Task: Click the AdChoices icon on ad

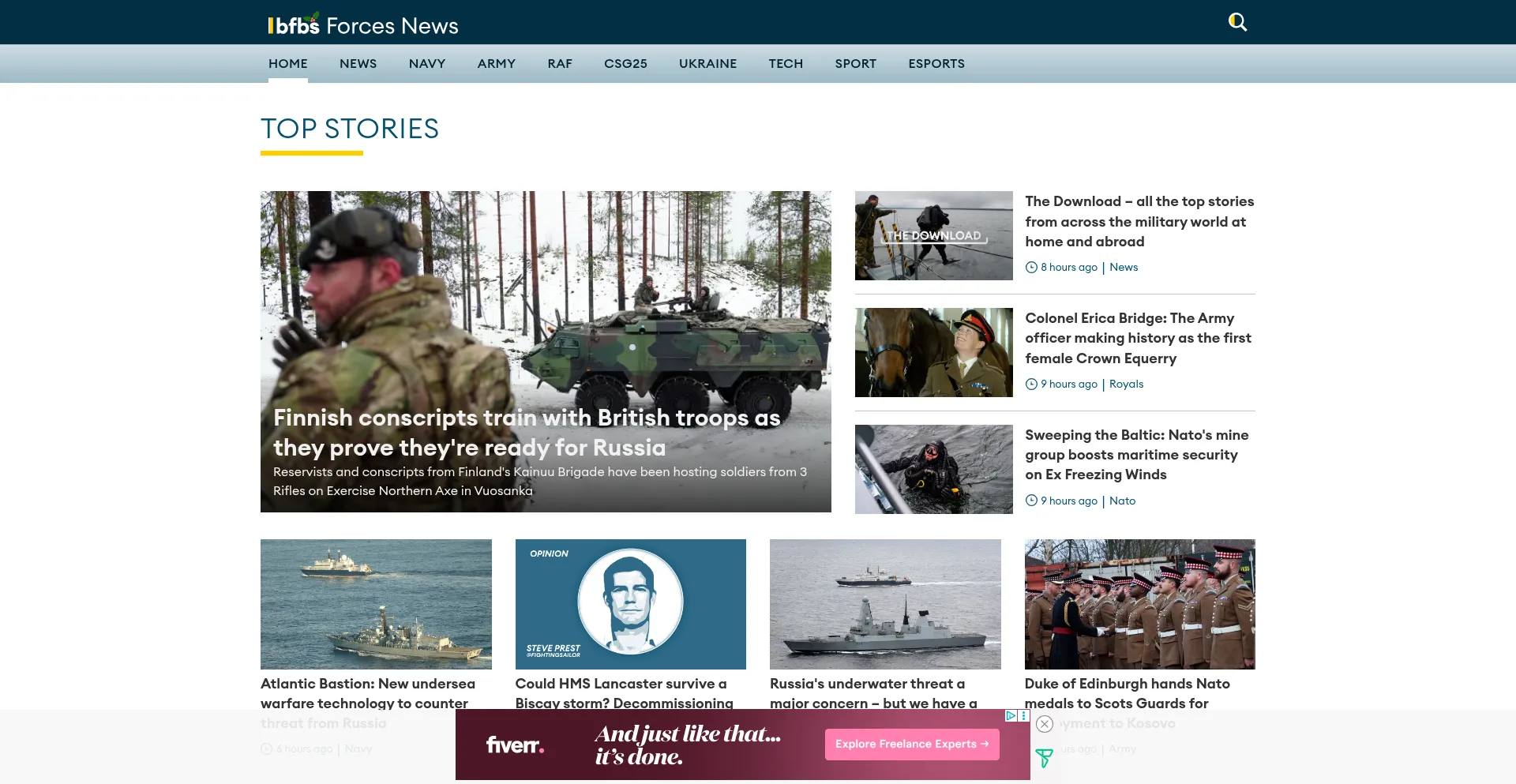Action: pos(1011,716)
